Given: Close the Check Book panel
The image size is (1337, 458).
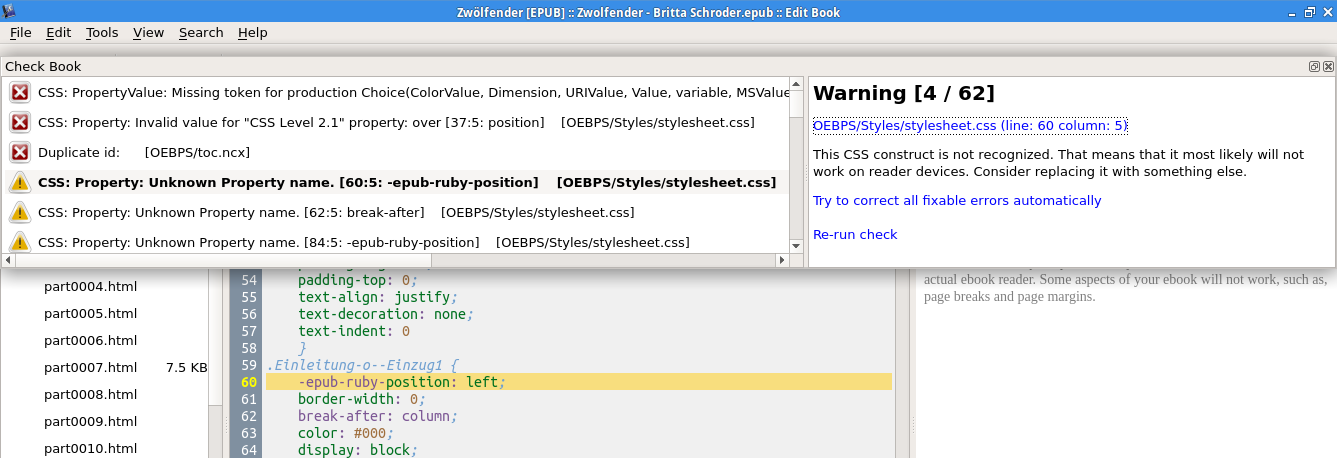Looking at the screenshot, I should [1328, 66].
